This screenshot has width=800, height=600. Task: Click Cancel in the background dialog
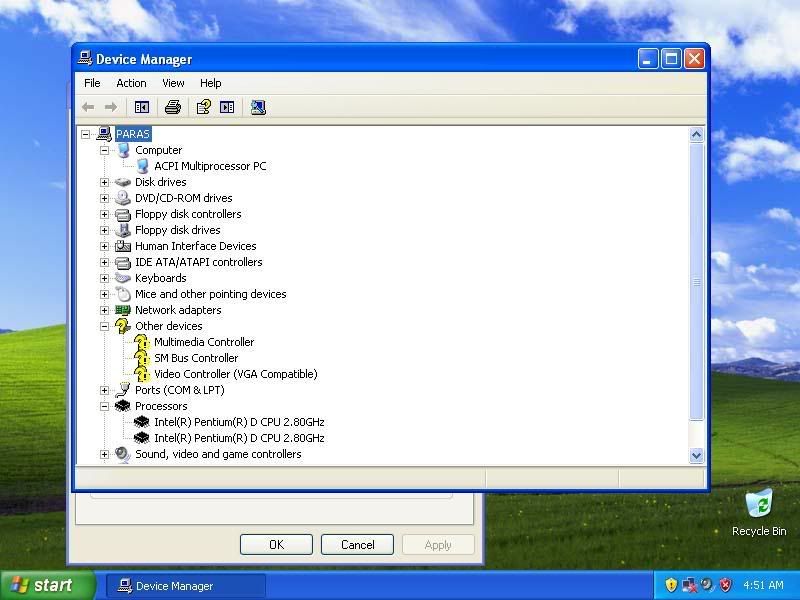tap(357, 544)
